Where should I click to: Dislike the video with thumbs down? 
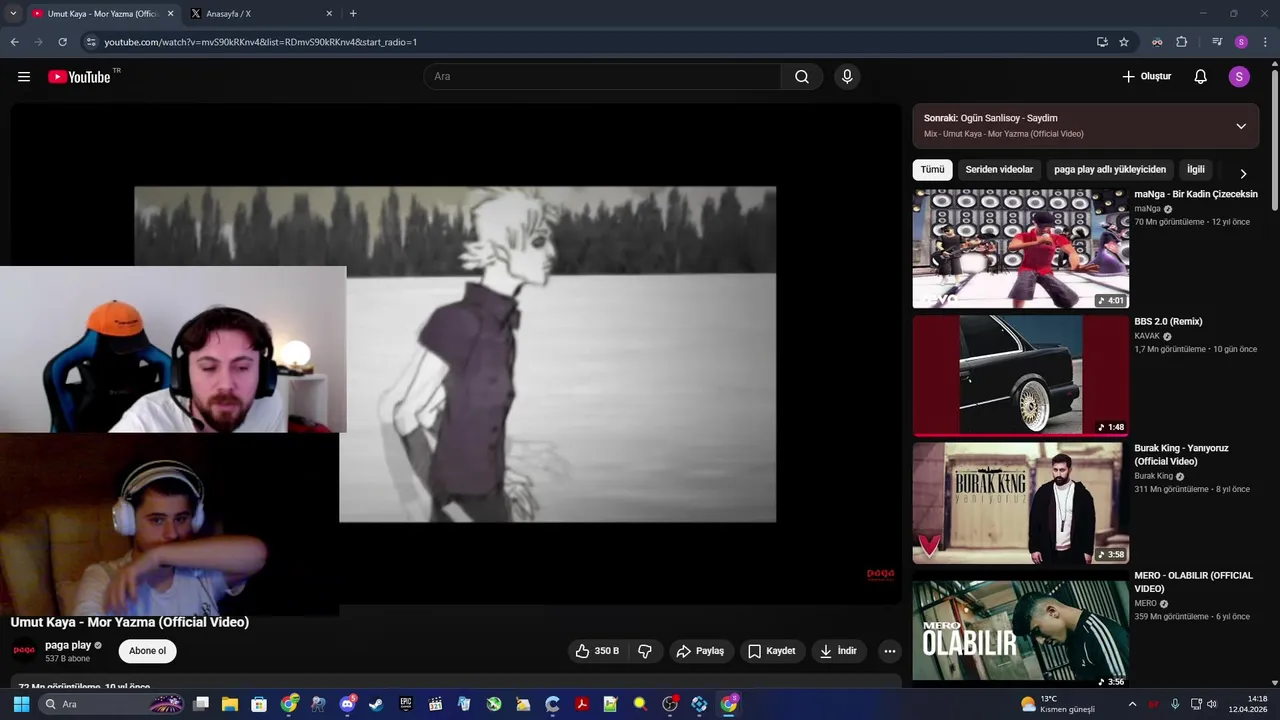(x=645, y=651)
